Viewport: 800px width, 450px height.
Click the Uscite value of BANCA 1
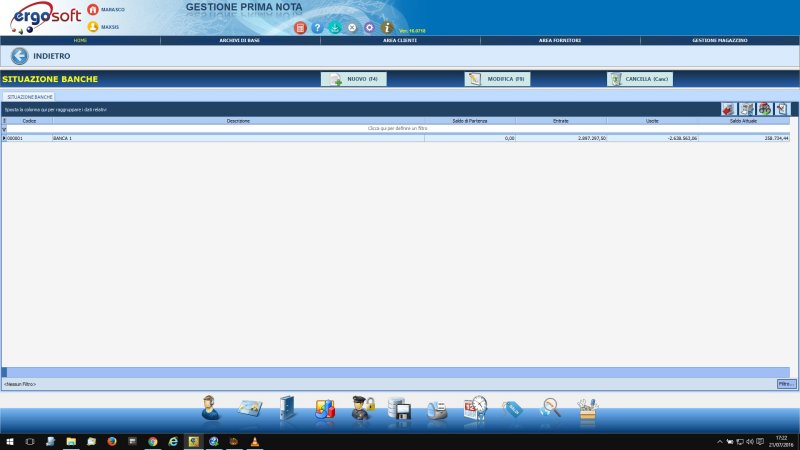[652, 138]
